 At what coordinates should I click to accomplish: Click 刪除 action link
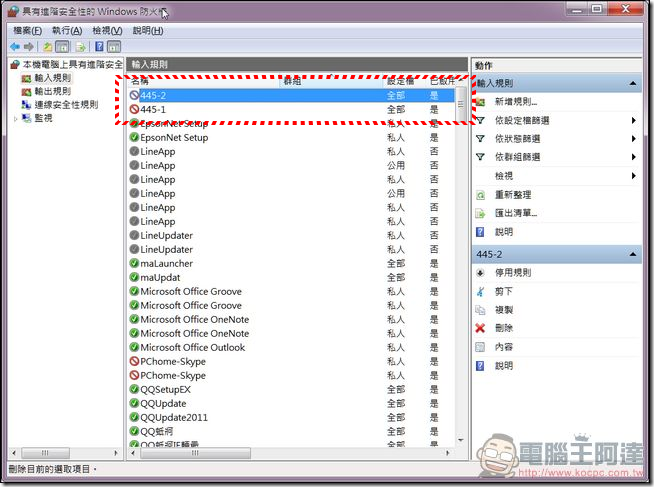504,328
